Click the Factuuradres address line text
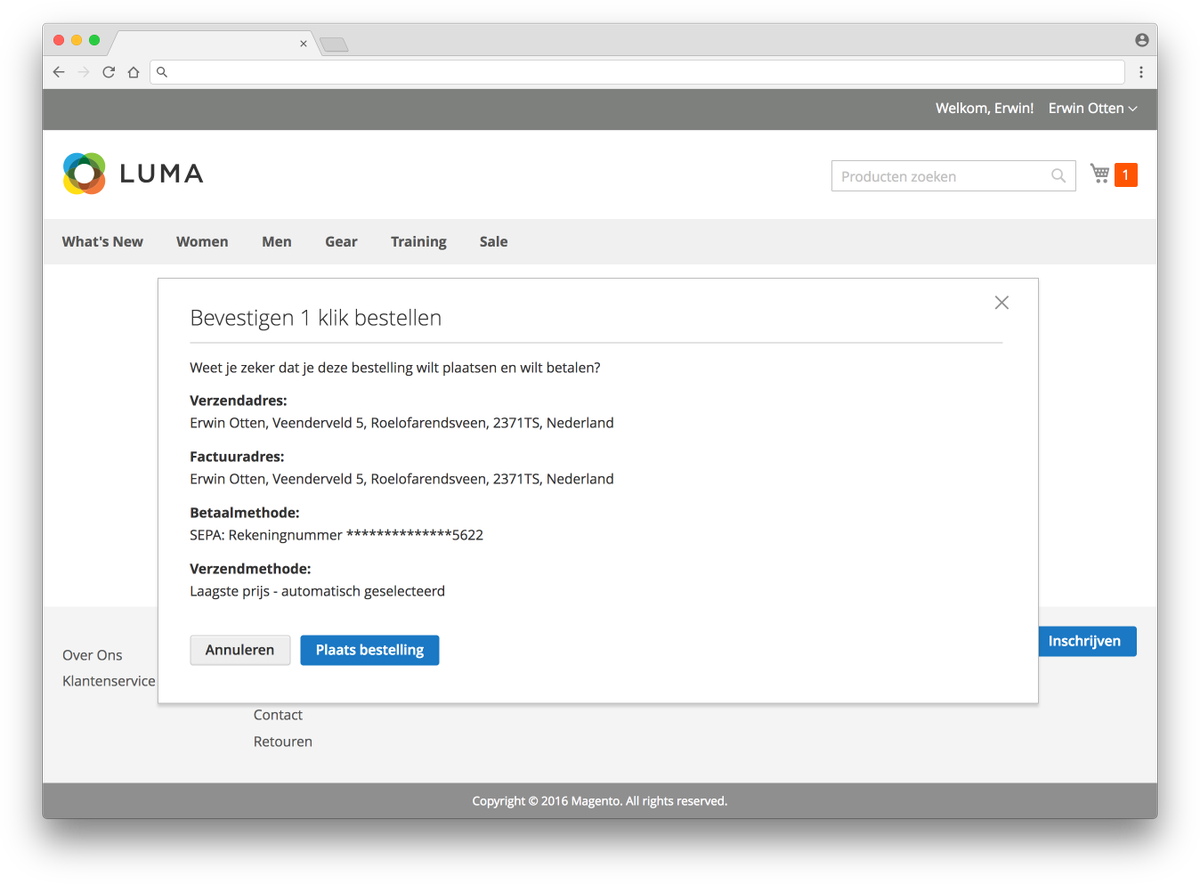This screenshot has height=884, width=1200. point(402,479)
